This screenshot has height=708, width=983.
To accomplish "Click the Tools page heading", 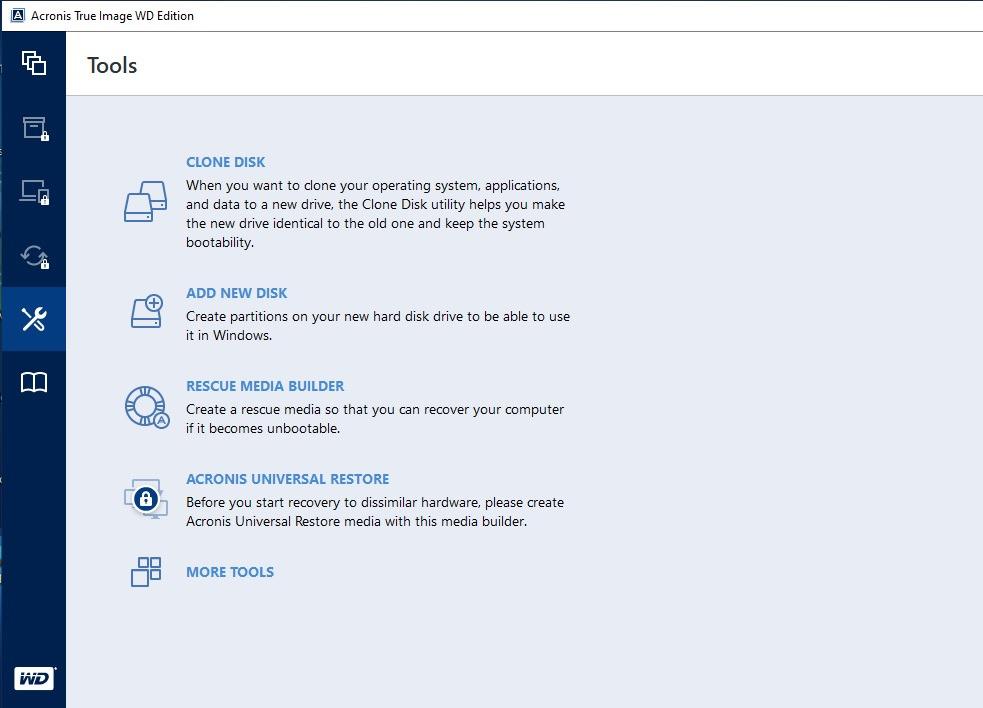I will (112, 65).
